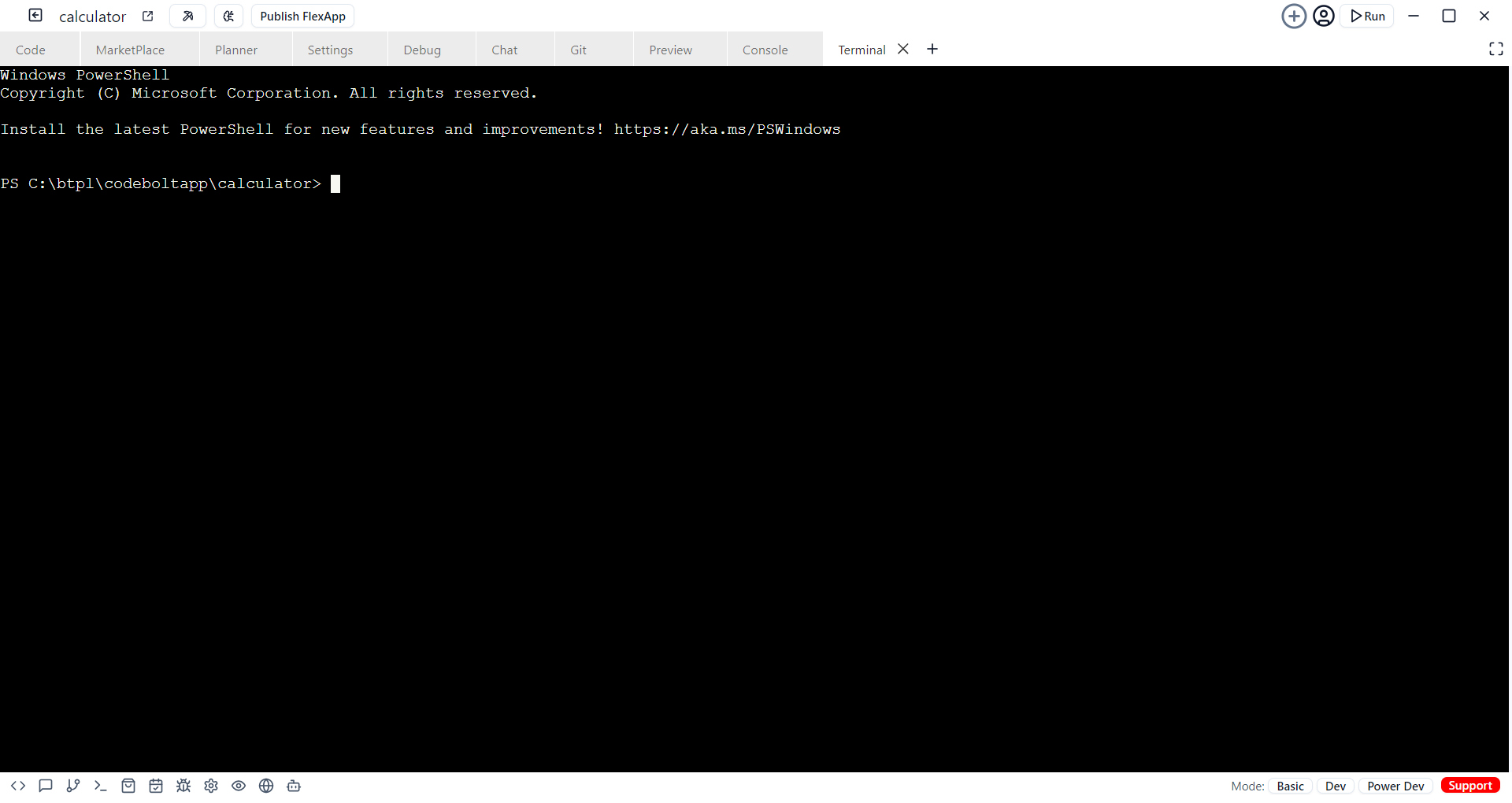Select Dev mode
1512x803 pixels.
[x=1335, y=786]
